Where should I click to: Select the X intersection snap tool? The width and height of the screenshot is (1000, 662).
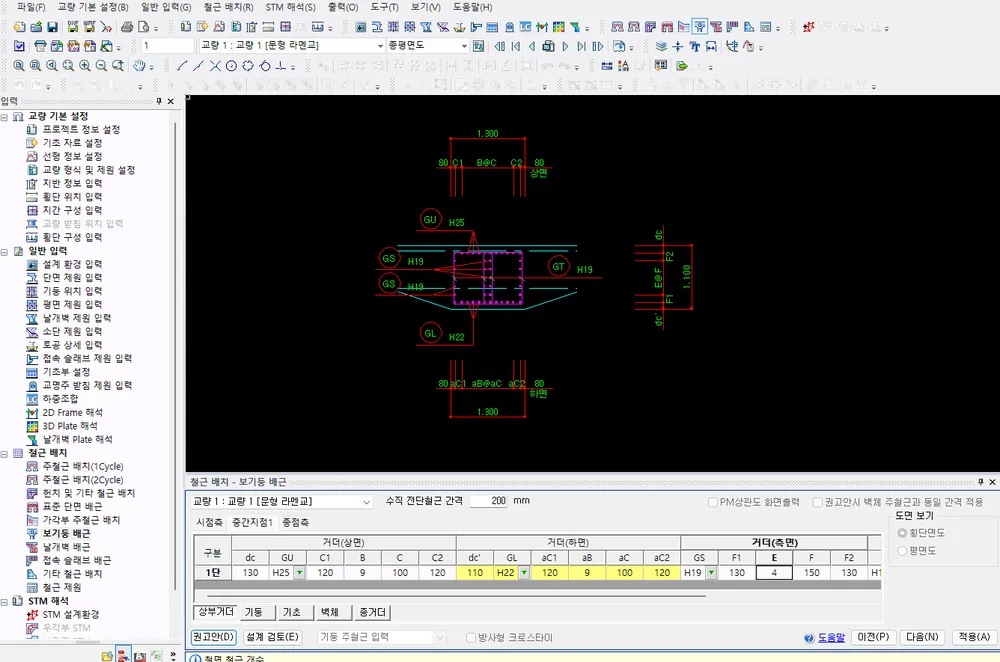click(x=216, y=66)
